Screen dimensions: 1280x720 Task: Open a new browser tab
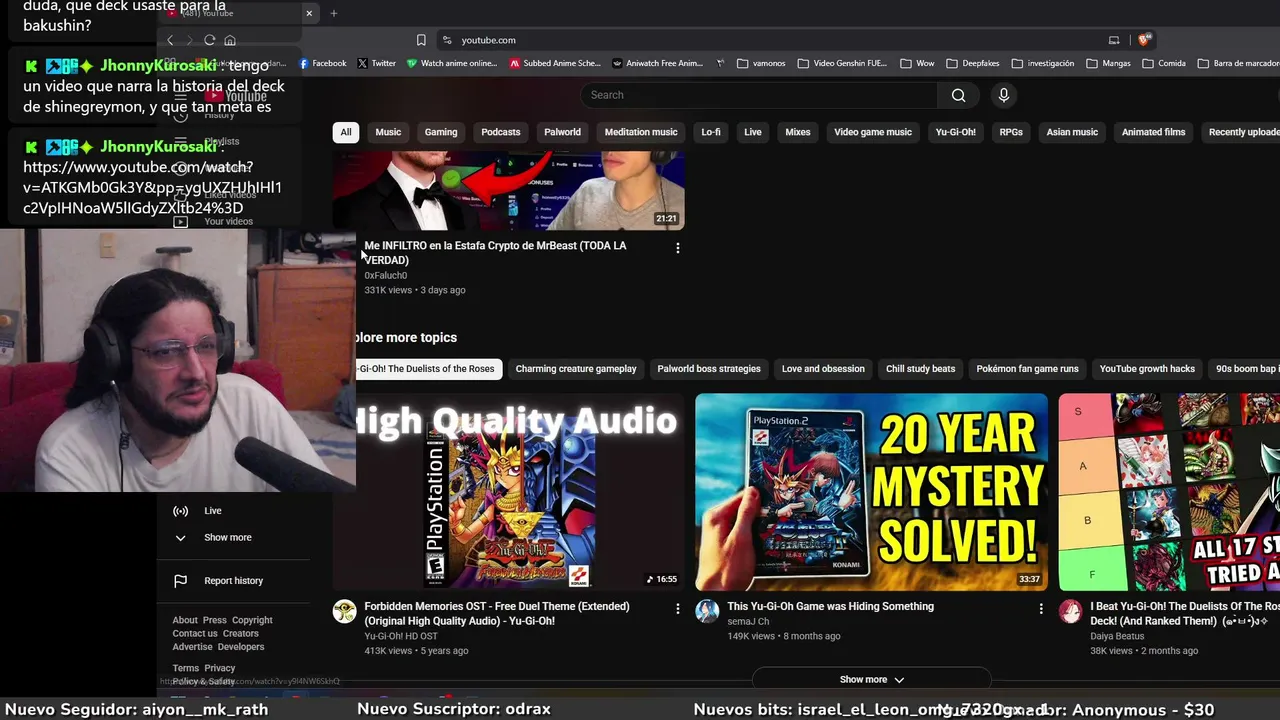334,13
